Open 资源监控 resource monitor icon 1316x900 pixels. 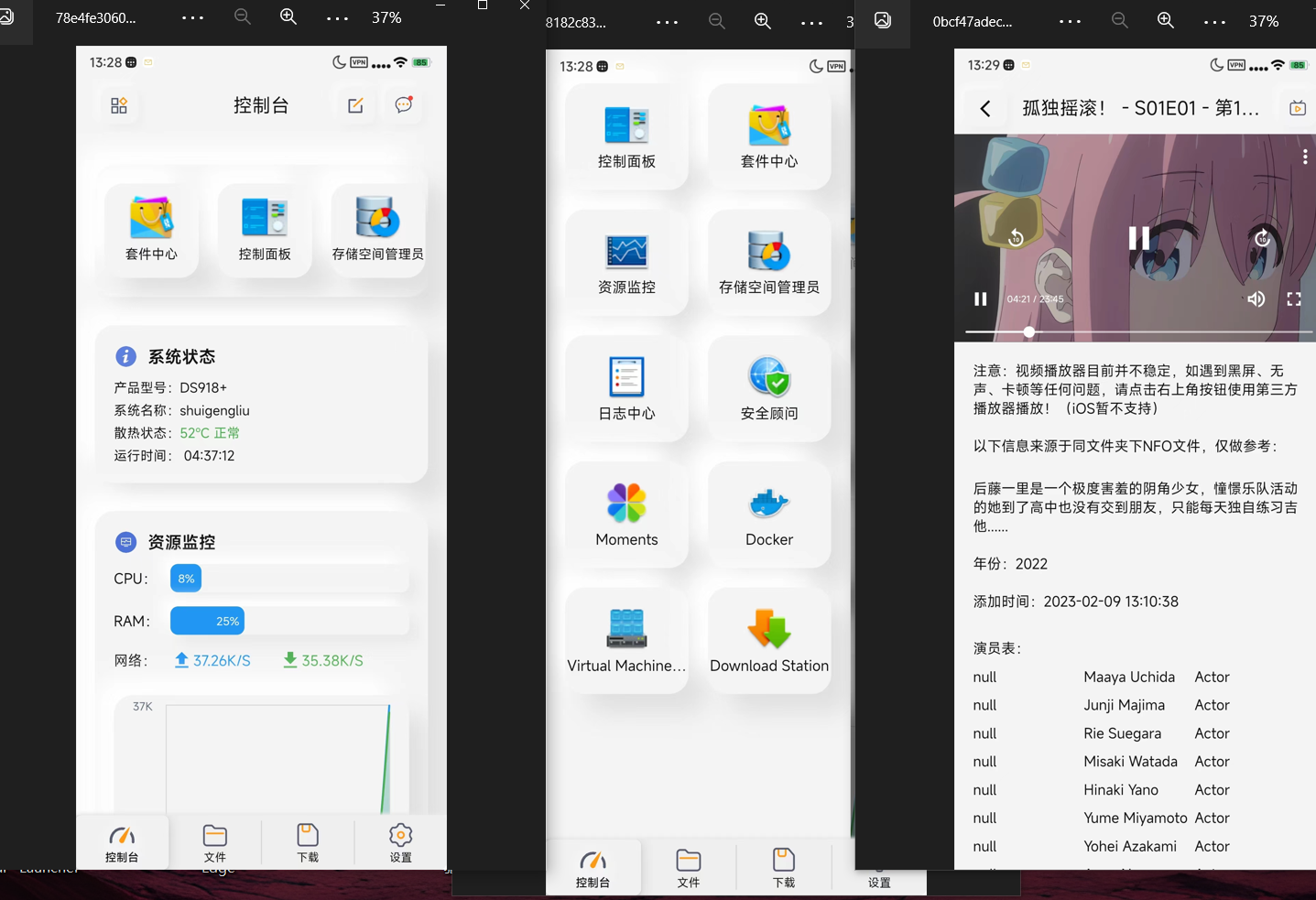(626, 263)
